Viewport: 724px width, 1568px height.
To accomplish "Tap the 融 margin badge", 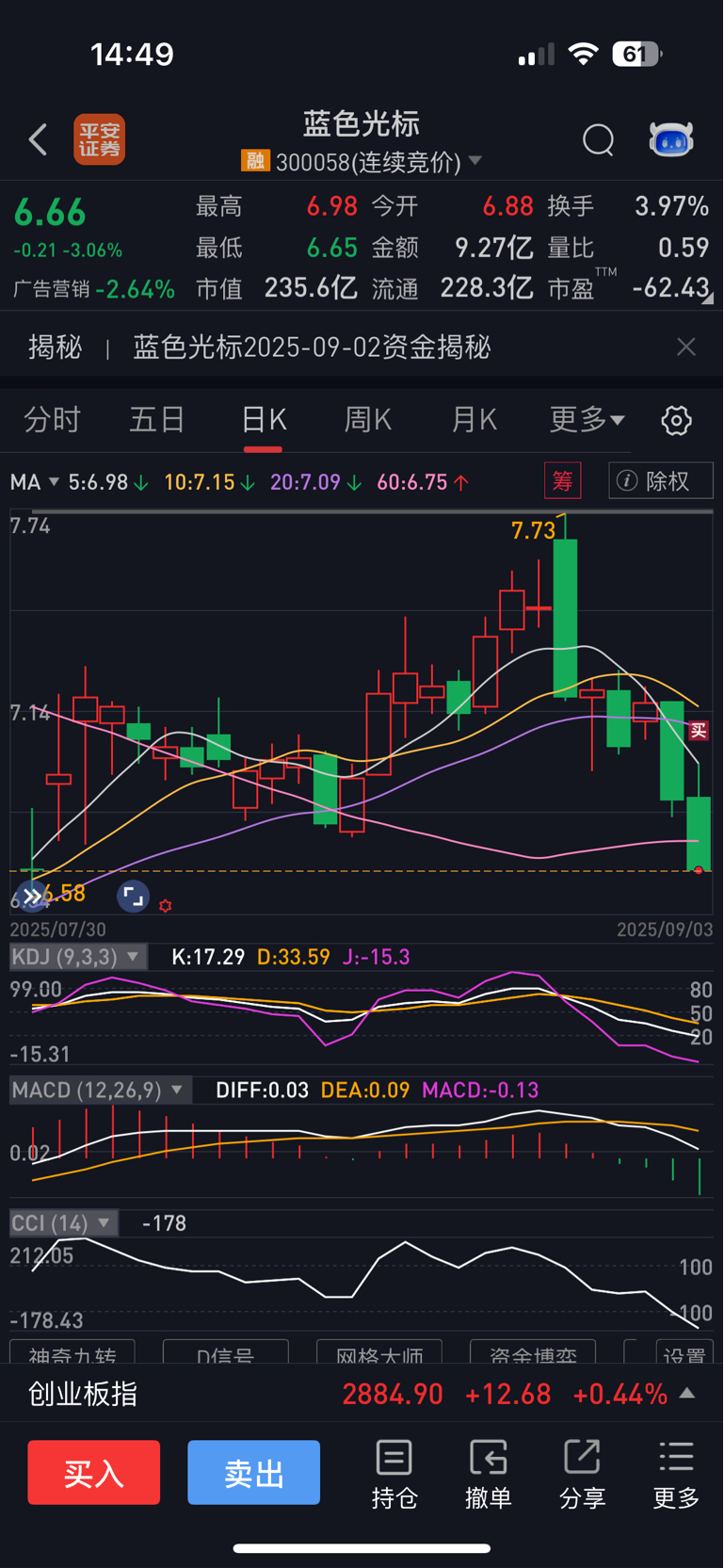I will click(x=255, y=161).
